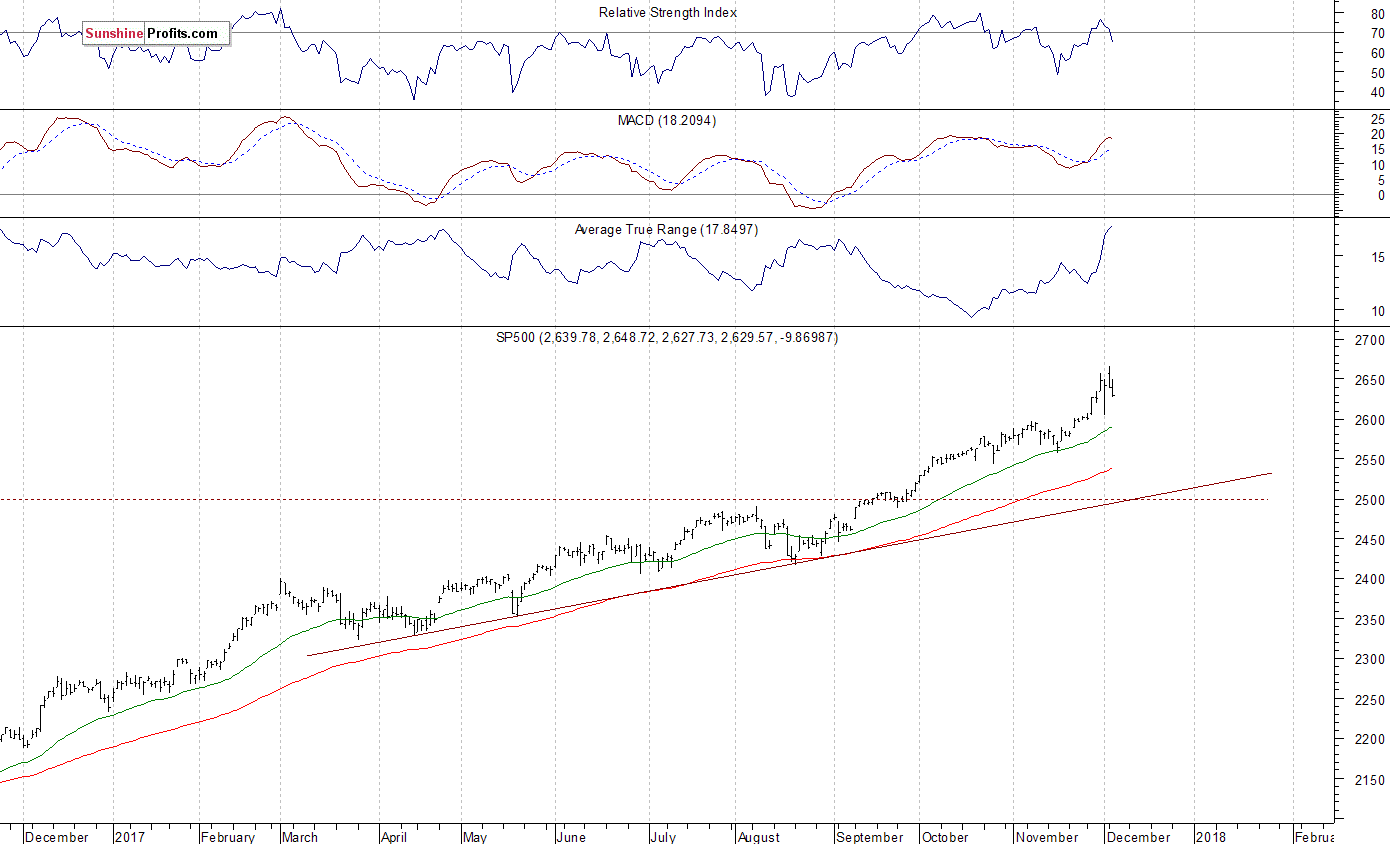Click the 2017 year axis label
Image resolution: width=1390 pixels, height=844 pixels.
pos(130,837)
